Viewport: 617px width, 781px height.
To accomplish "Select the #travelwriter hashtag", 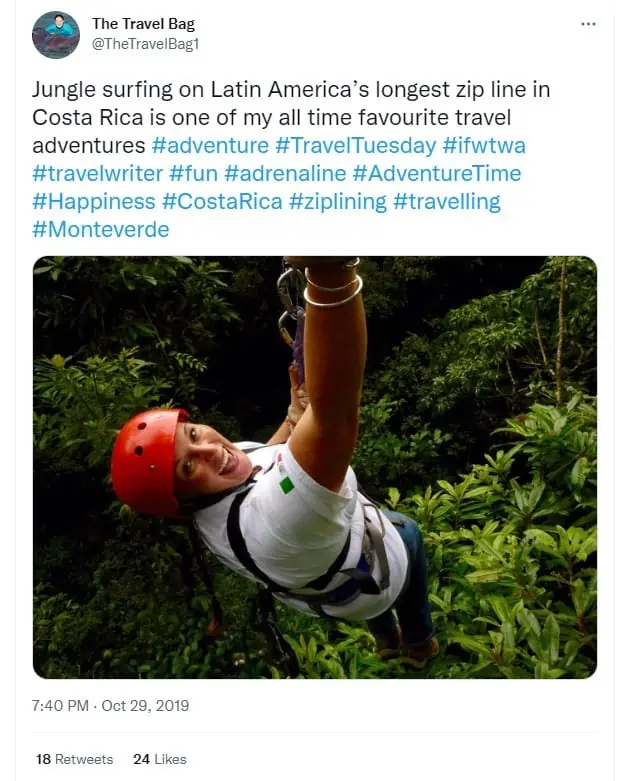I will coord(98,173).
